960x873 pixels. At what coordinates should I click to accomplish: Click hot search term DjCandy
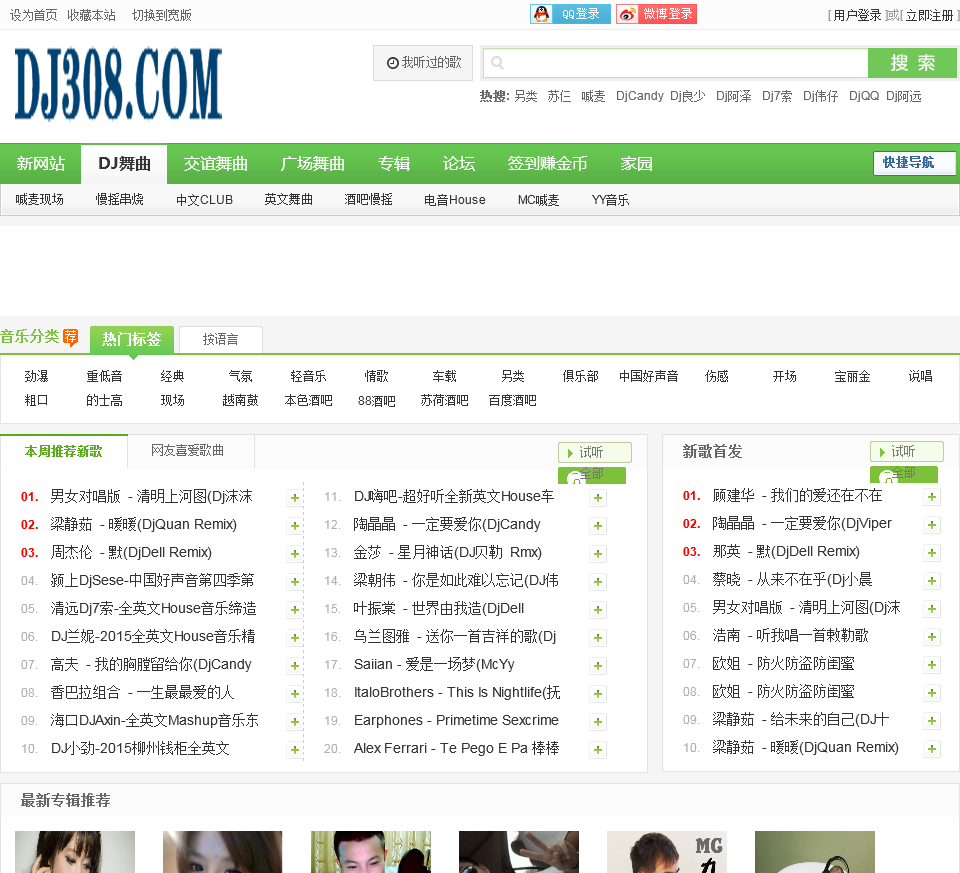click(639, 96)
